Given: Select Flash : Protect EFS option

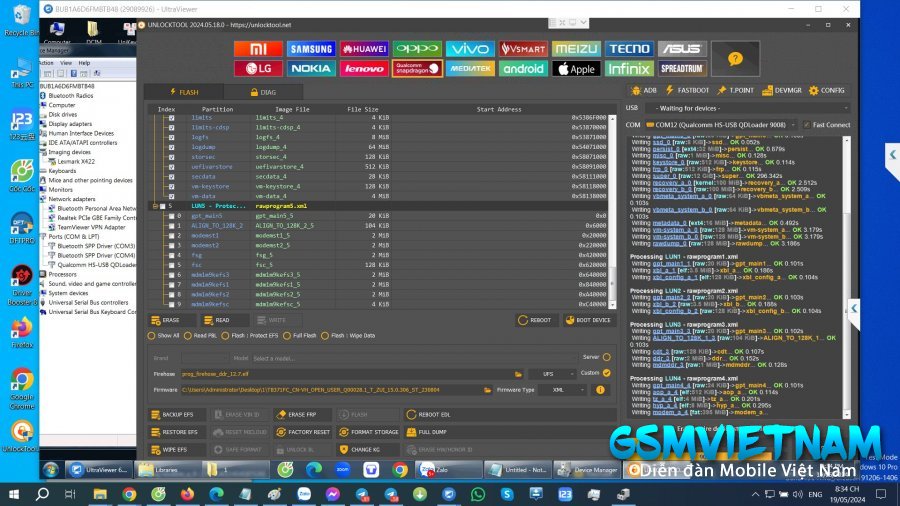Looking at the screenshot, I should coord(225,336).
